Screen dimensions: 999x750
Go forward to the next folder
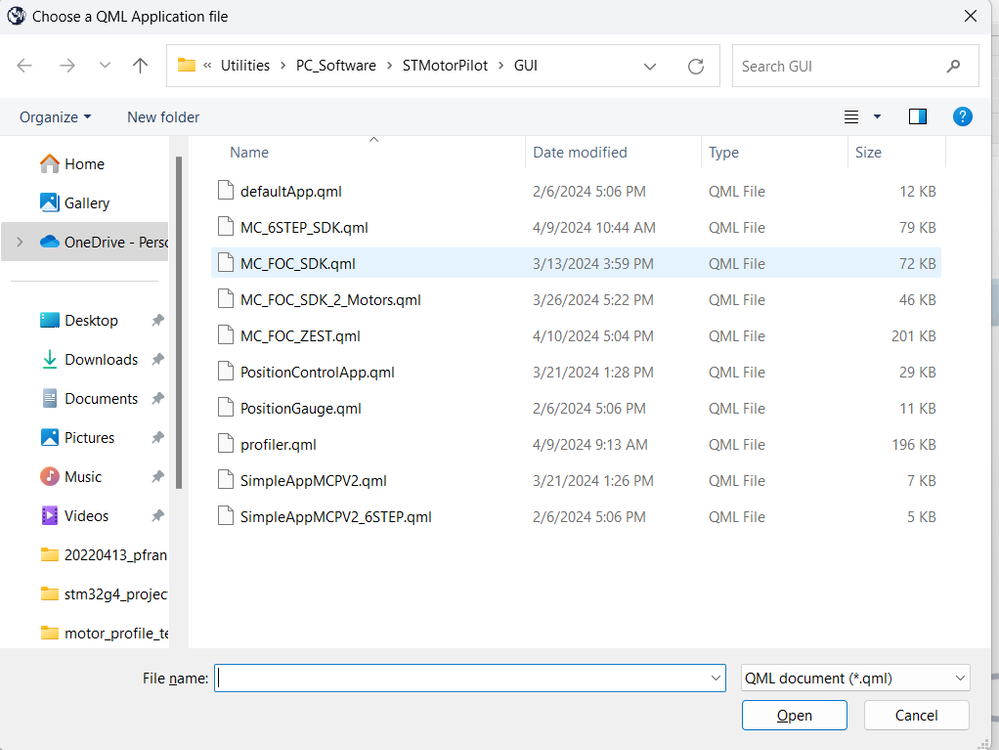click(67, 66)
